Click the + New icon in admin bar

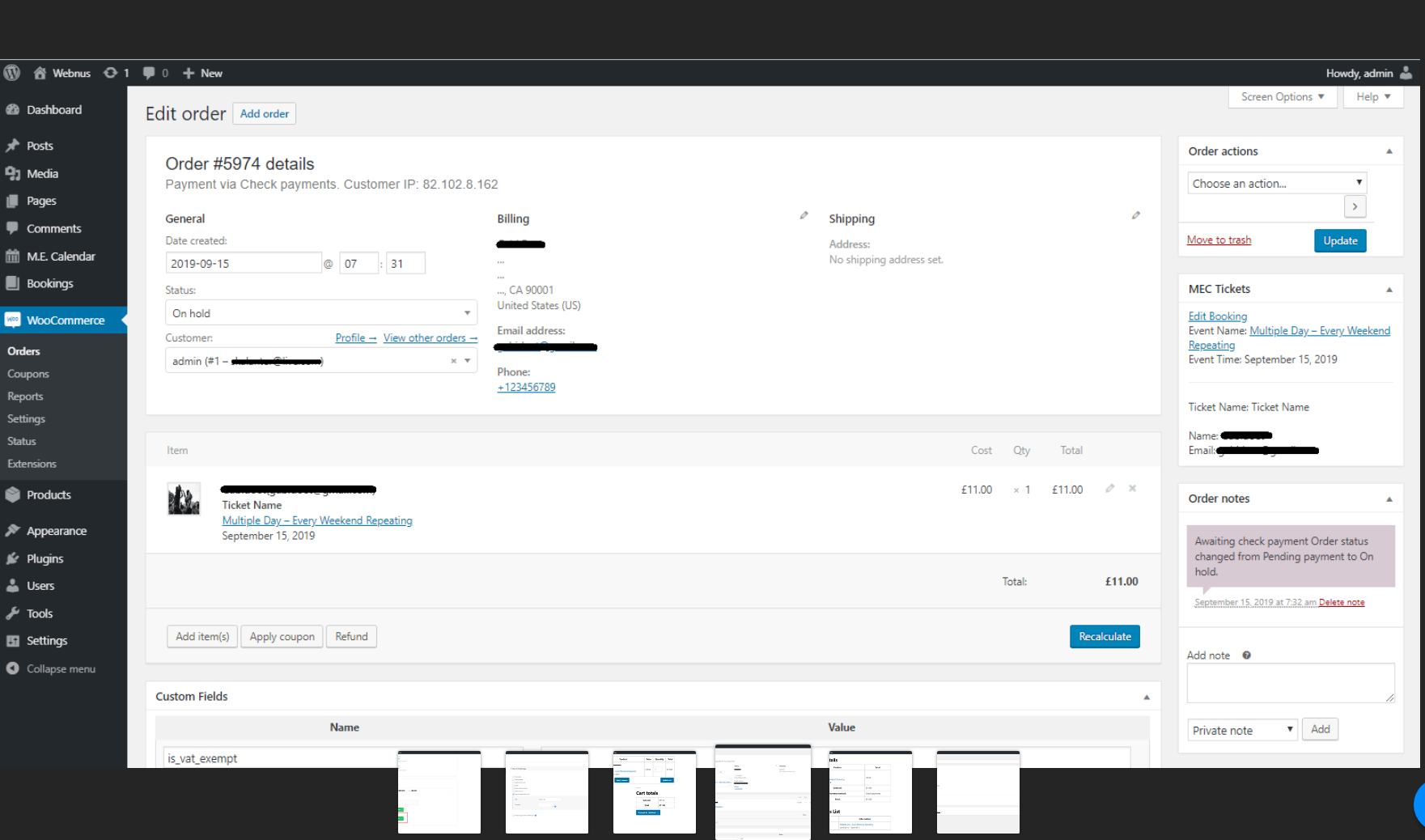tap(187, 73)
